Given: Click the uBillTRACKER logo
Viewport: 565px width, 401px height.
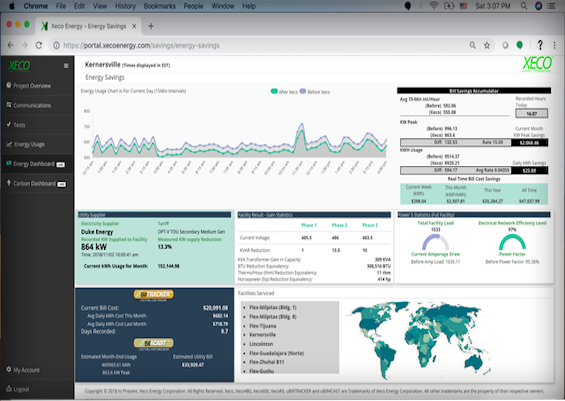Looking at the screenshot, I should coord(154,295).
